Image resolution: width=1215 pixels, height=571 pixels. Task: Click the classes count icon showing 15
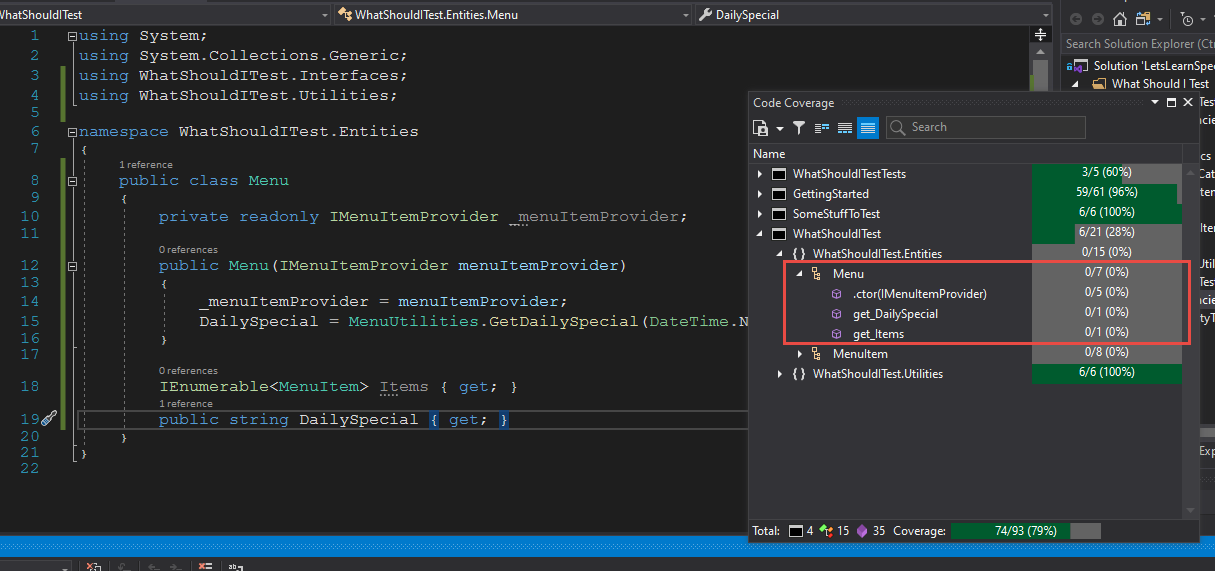[x=826, y=531]
